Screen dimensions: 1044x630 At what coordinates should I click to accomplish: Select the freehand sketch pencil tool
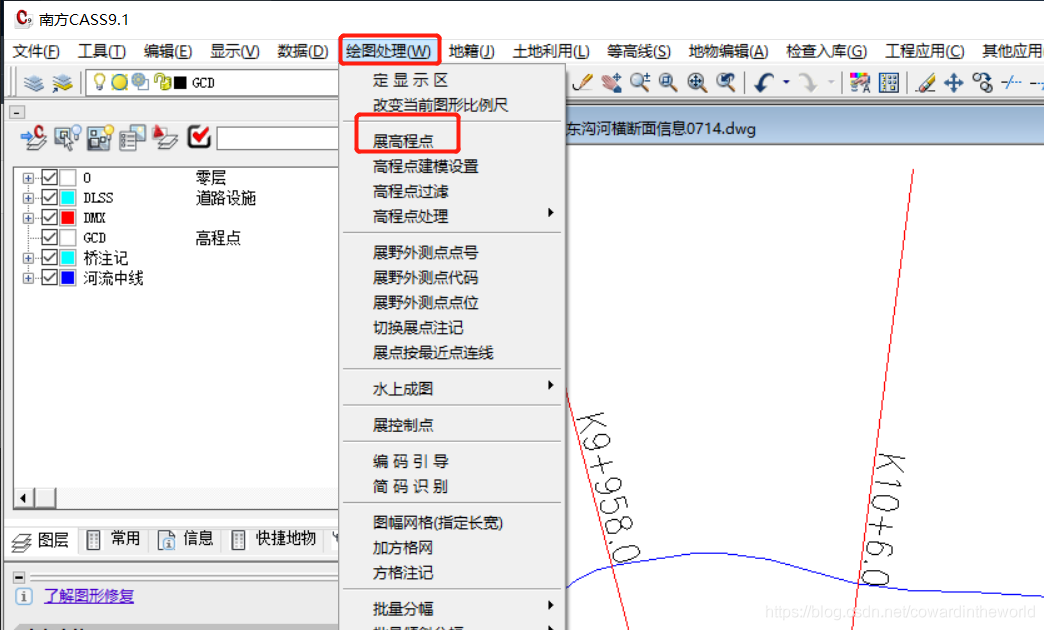pos(583,83)
